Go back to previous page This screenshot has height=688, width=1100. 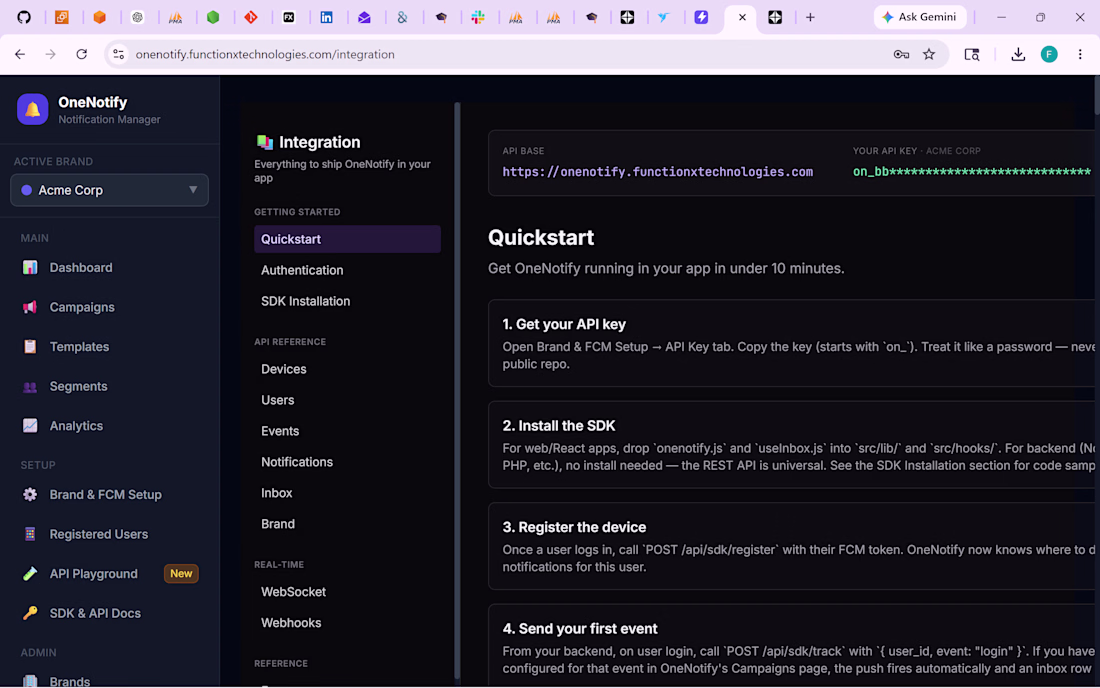click(x=20, y=54)
